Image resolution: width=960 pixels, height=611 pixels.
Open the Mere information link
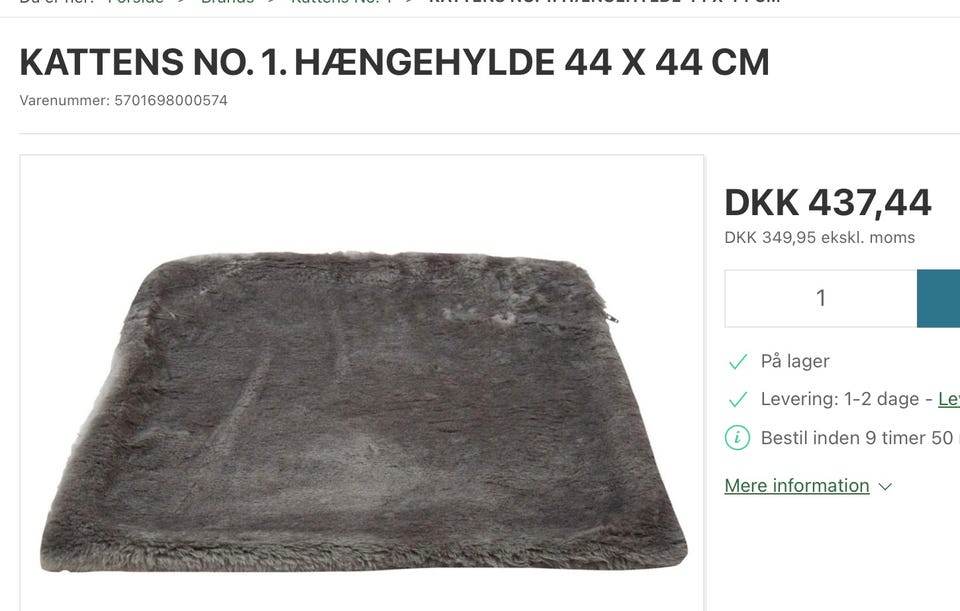click(797, 485)
